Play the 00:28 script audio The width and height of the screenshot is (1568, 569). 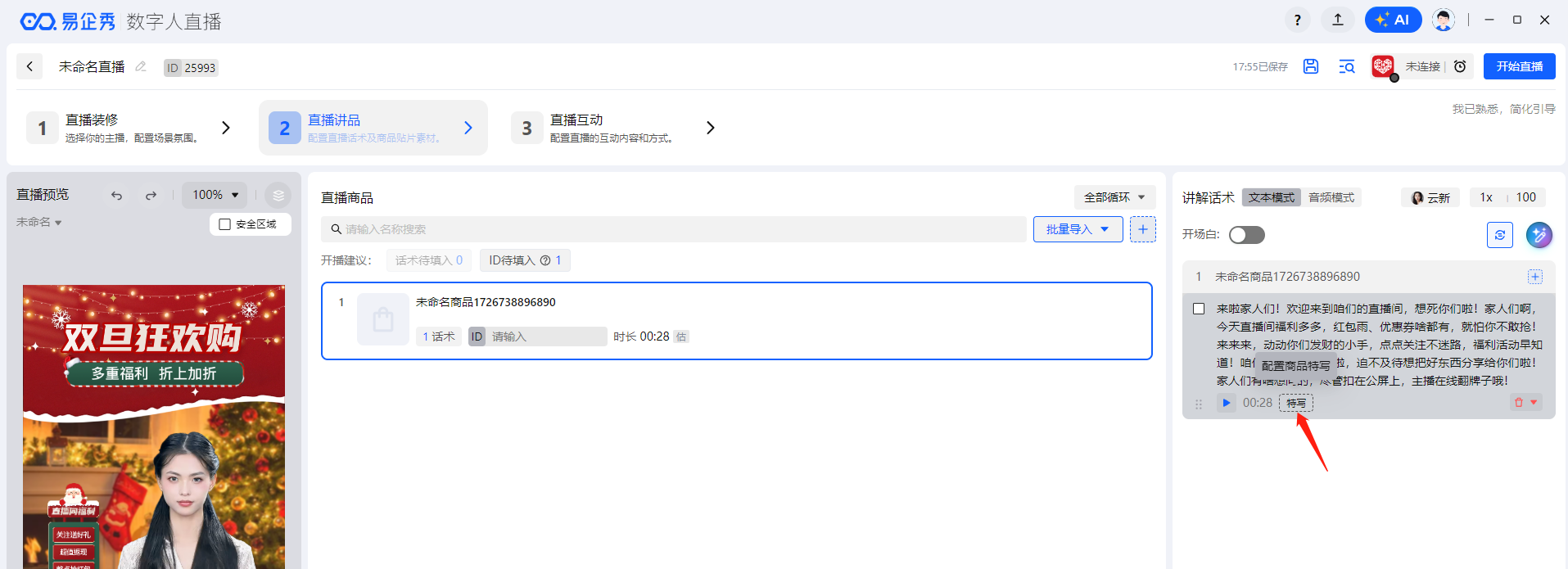tap(1226, 402)
